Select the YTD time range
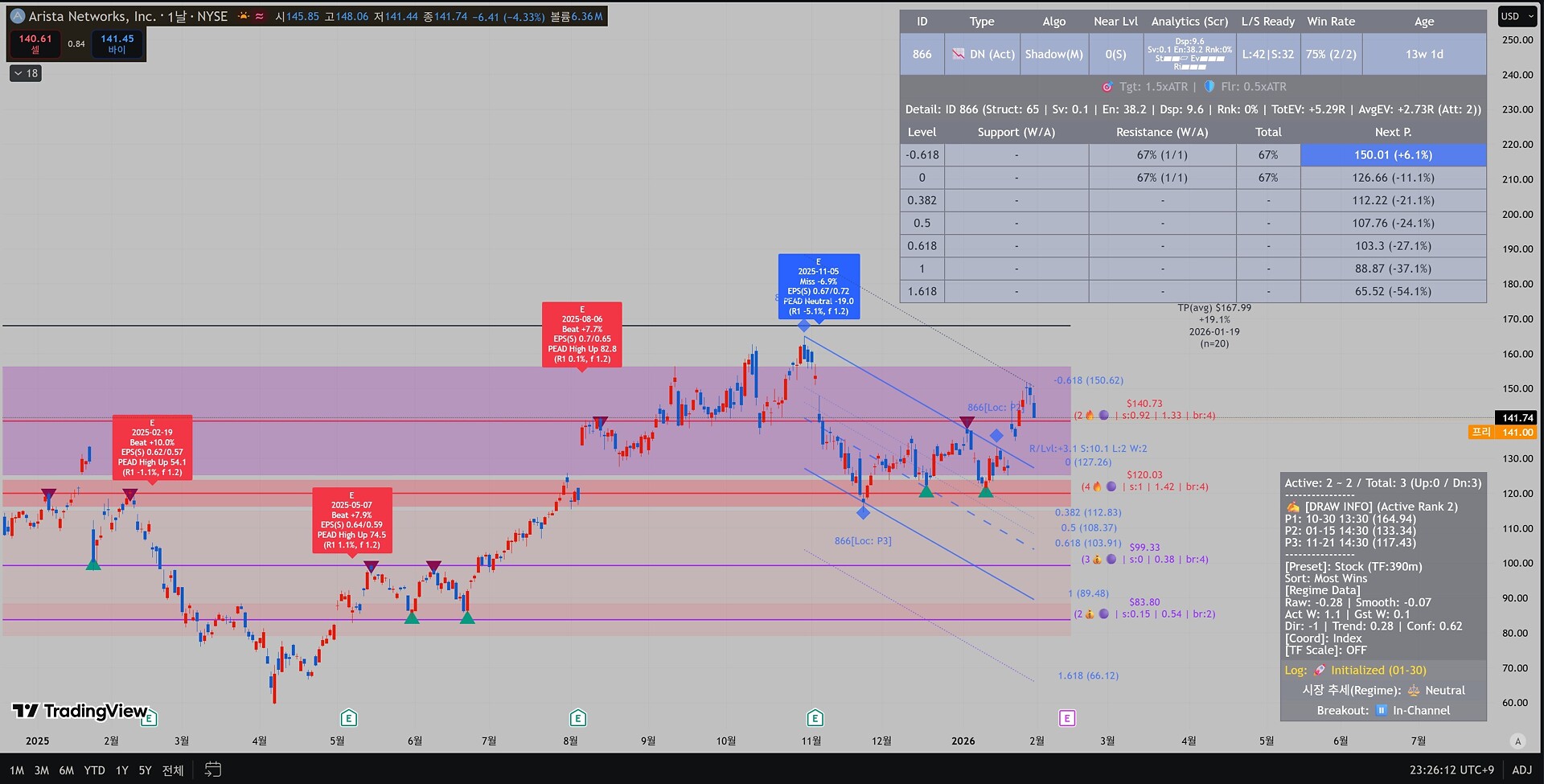Image resolution: width=1544 pixels, height=784 pixels. [x=95, y=770]
